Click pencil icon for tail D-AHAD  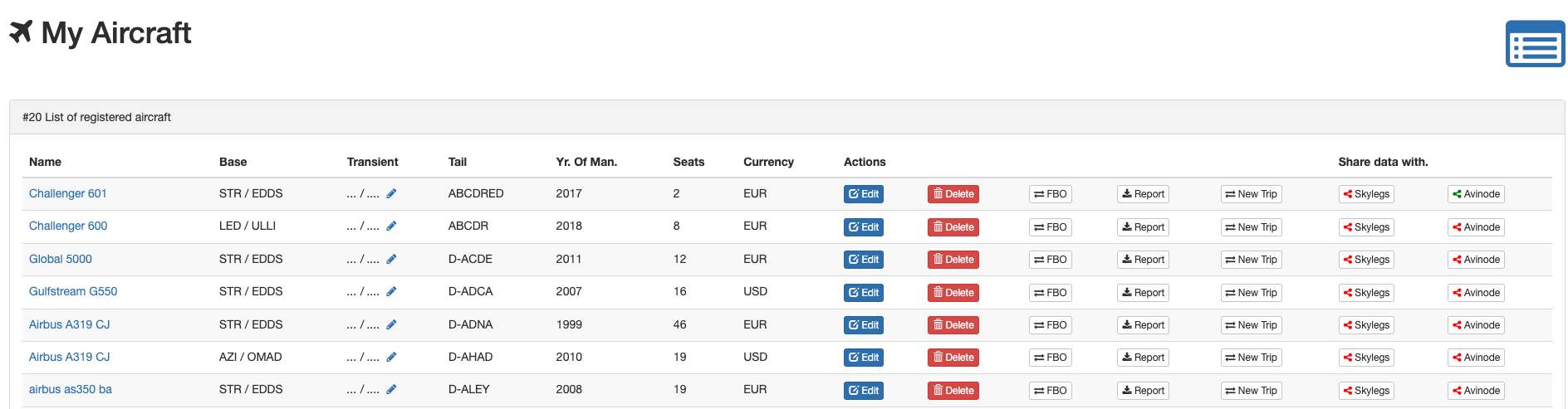tap(391, 358)
